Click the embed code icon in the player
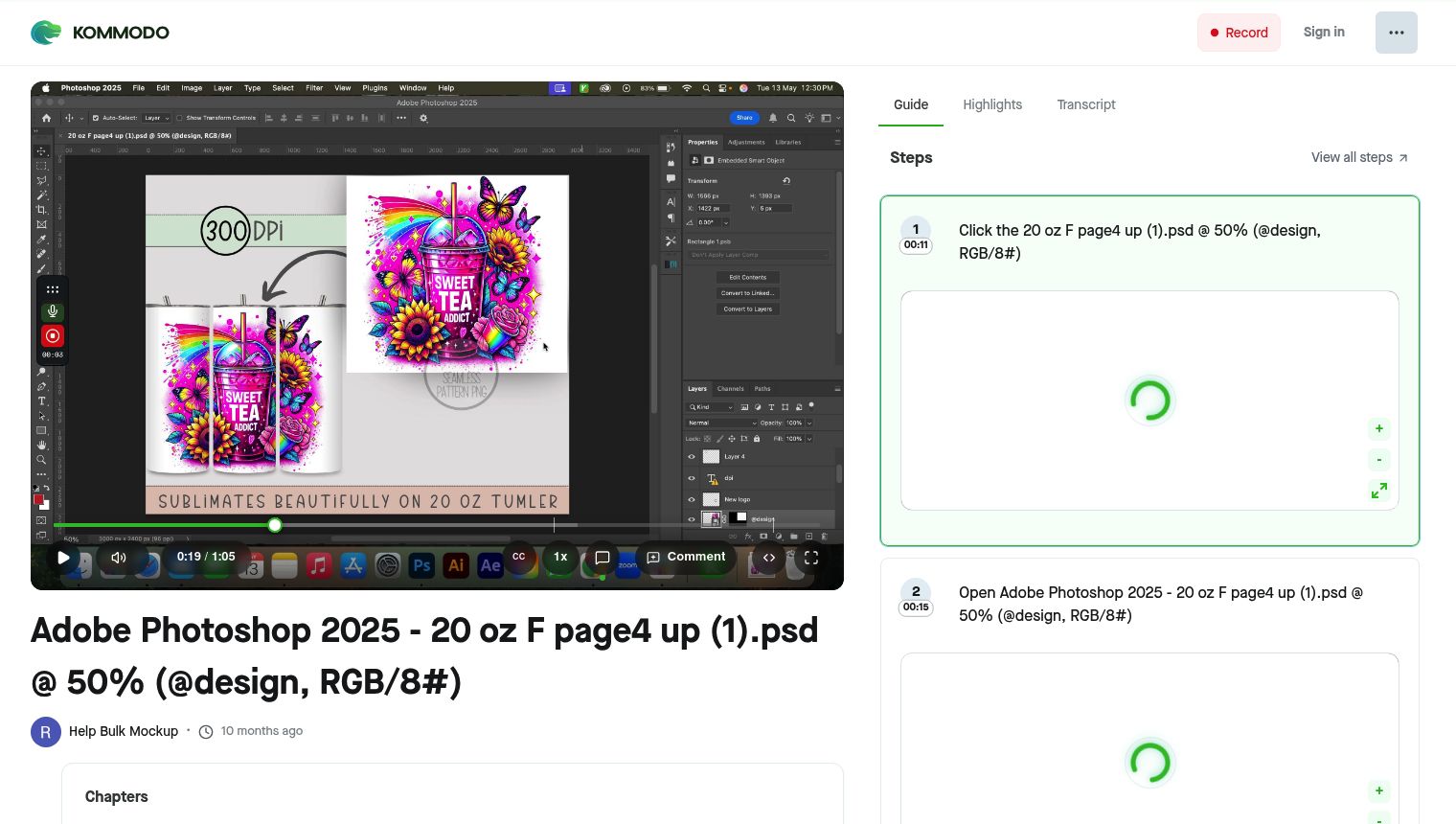Screen dimensions: 1456x824 pyautogui.click(x=769, y=557)
